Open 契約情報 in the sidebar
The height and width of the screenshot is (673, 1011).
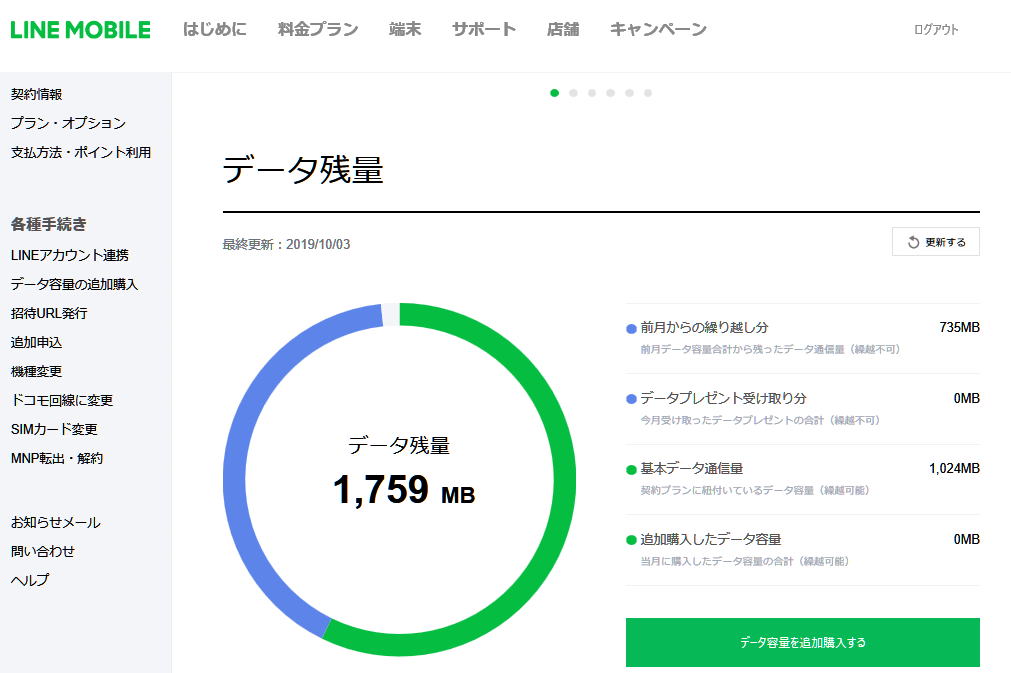[37, 94]
